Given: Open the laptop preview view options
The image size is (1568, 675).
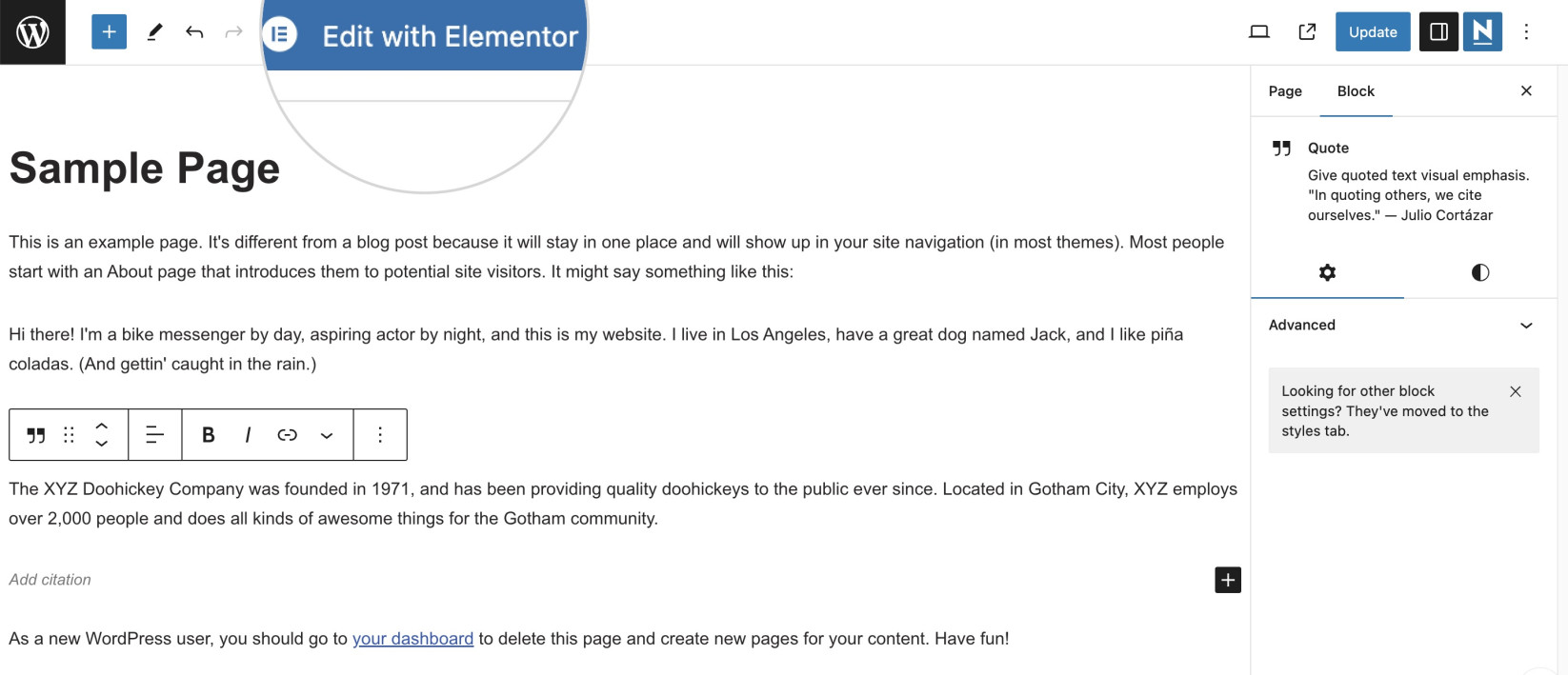Looking at the screenshot, I should (x=1259, y=32).
